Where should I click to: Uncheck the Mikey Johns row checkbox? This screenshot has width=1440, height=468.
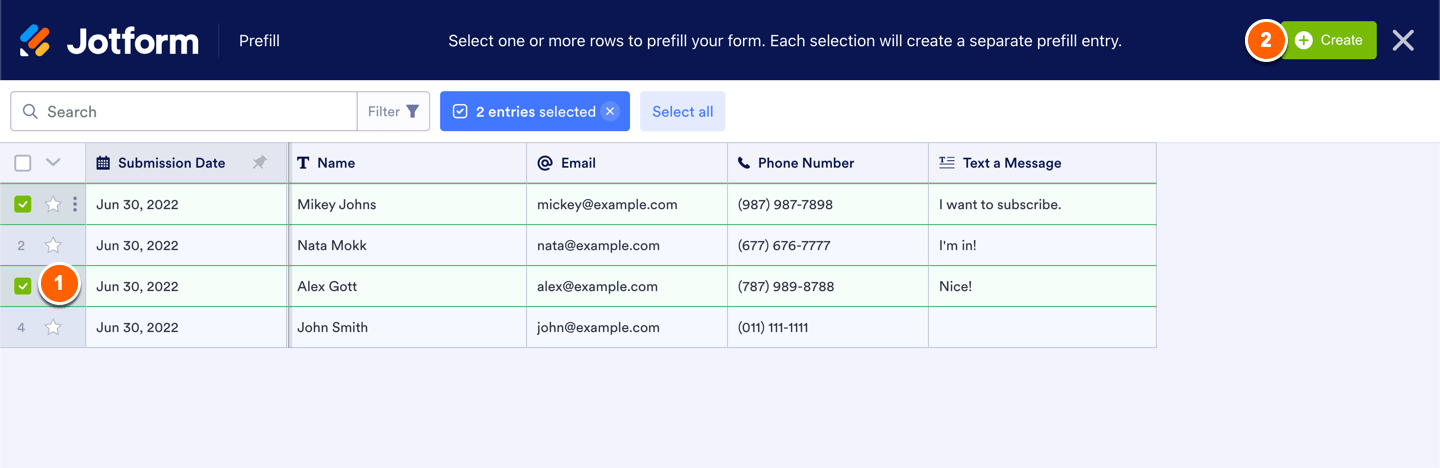pyautogui.click(x=23, y=205)
